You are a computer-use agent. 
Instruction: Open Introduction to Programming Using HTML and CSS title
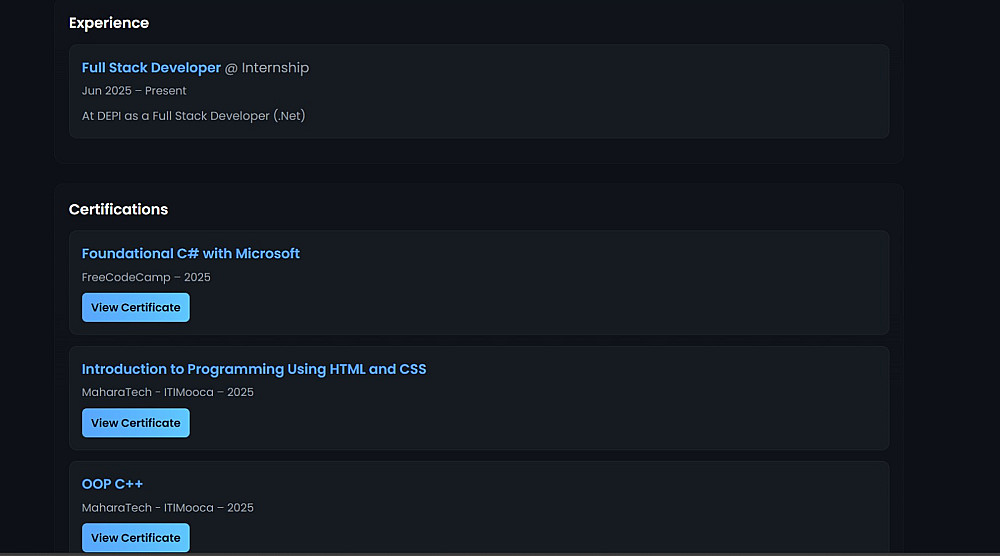click(x=254, y=369)
